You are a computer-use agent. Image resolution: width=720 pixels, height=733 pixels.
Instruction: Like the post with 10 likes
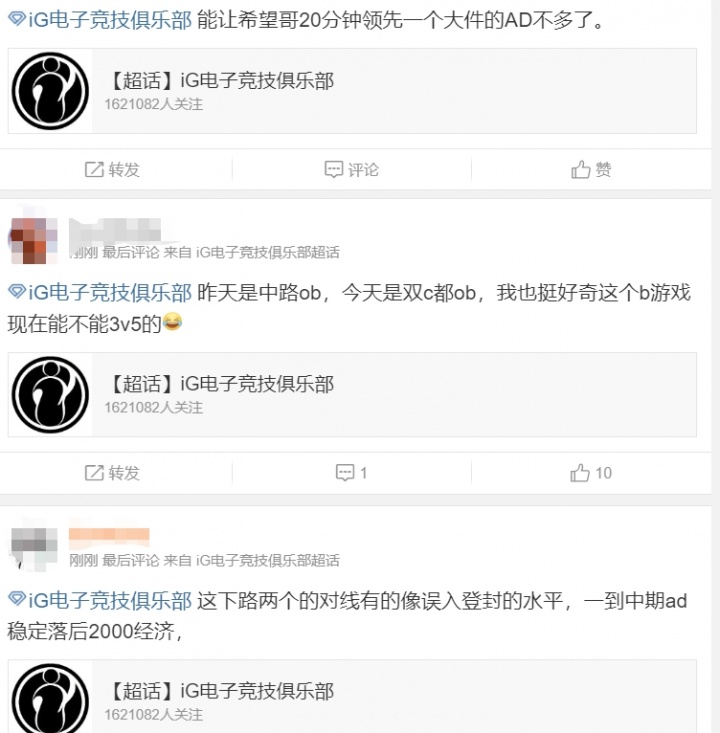[x=590, y=473]
